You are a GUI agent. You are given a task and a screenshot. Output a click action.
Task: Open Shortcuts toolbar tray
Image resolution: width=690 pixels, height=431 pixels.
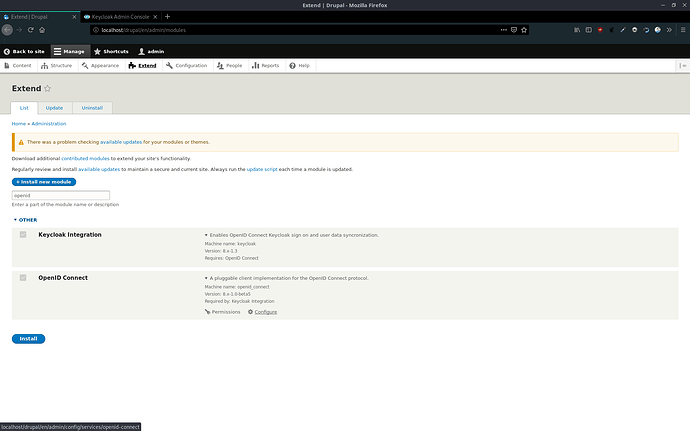[x=111, y=52]
